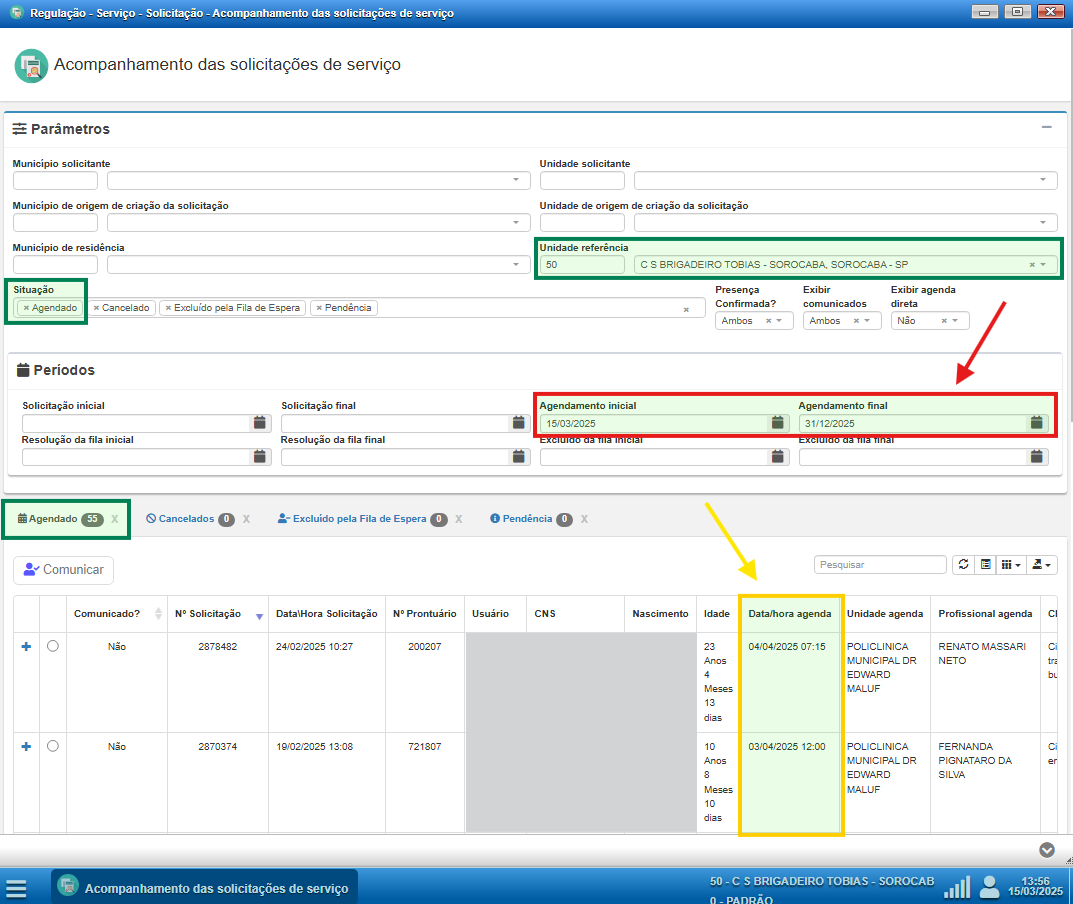Select radio button for solicitation 2878482

[x=53, y=647]
